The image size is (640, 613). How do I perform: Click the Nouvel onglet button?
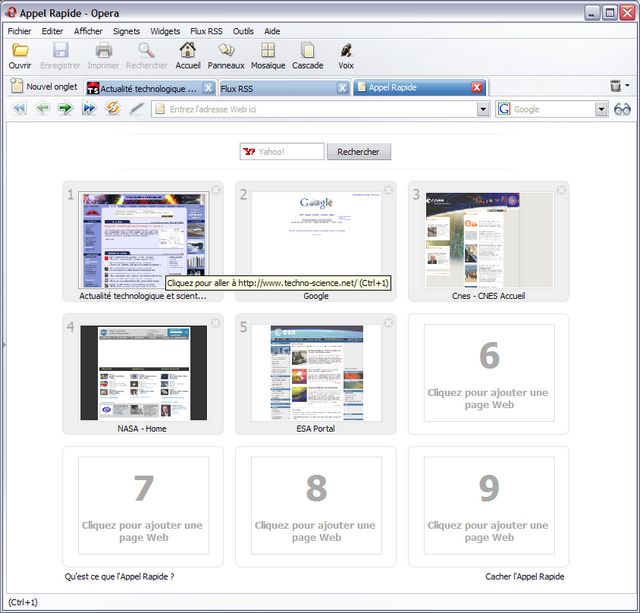[x=44, y=87]
